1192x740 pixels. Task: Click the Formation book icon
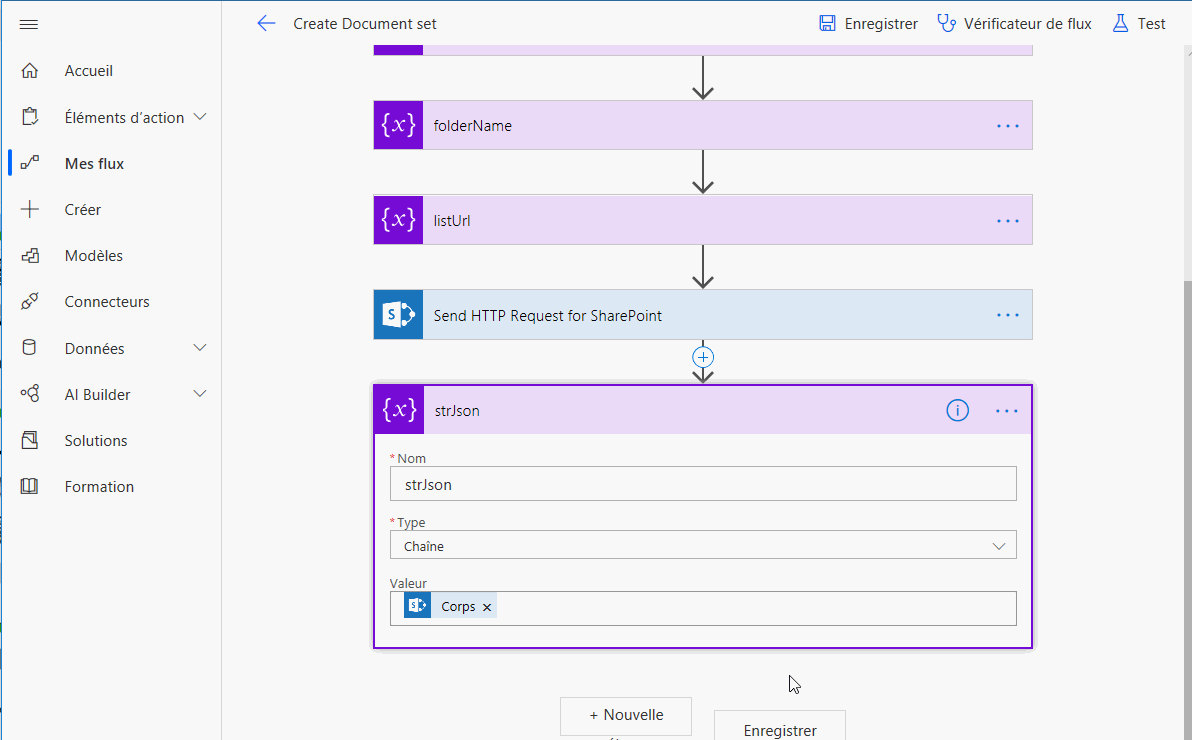pos(30,486)
